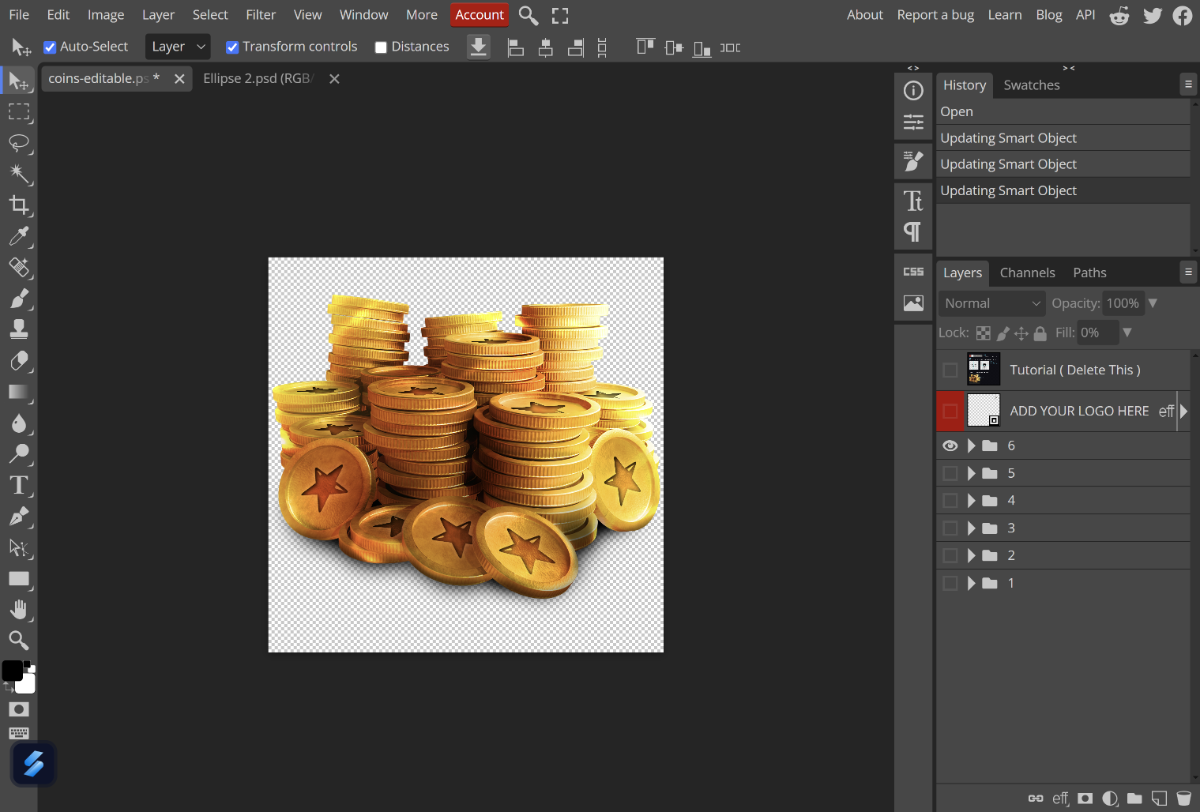Select the Type tool in the toolbar
This screenshot has height=812, width=1200.
(18, 486)
